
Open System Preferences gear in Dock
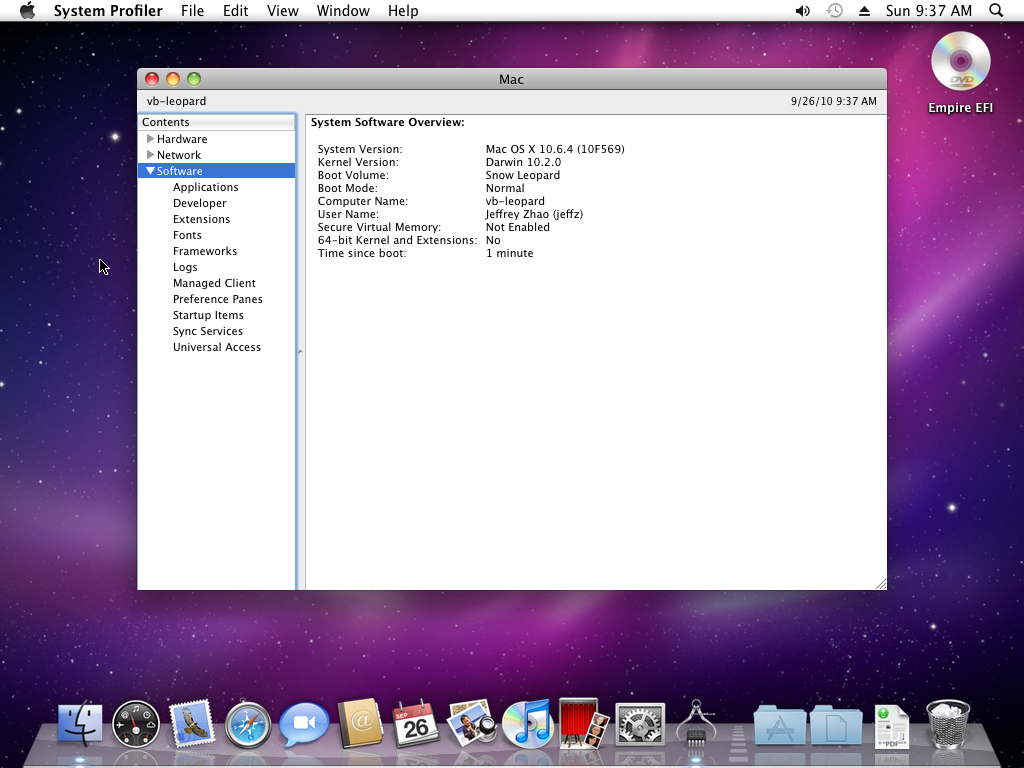pos(640,724)
